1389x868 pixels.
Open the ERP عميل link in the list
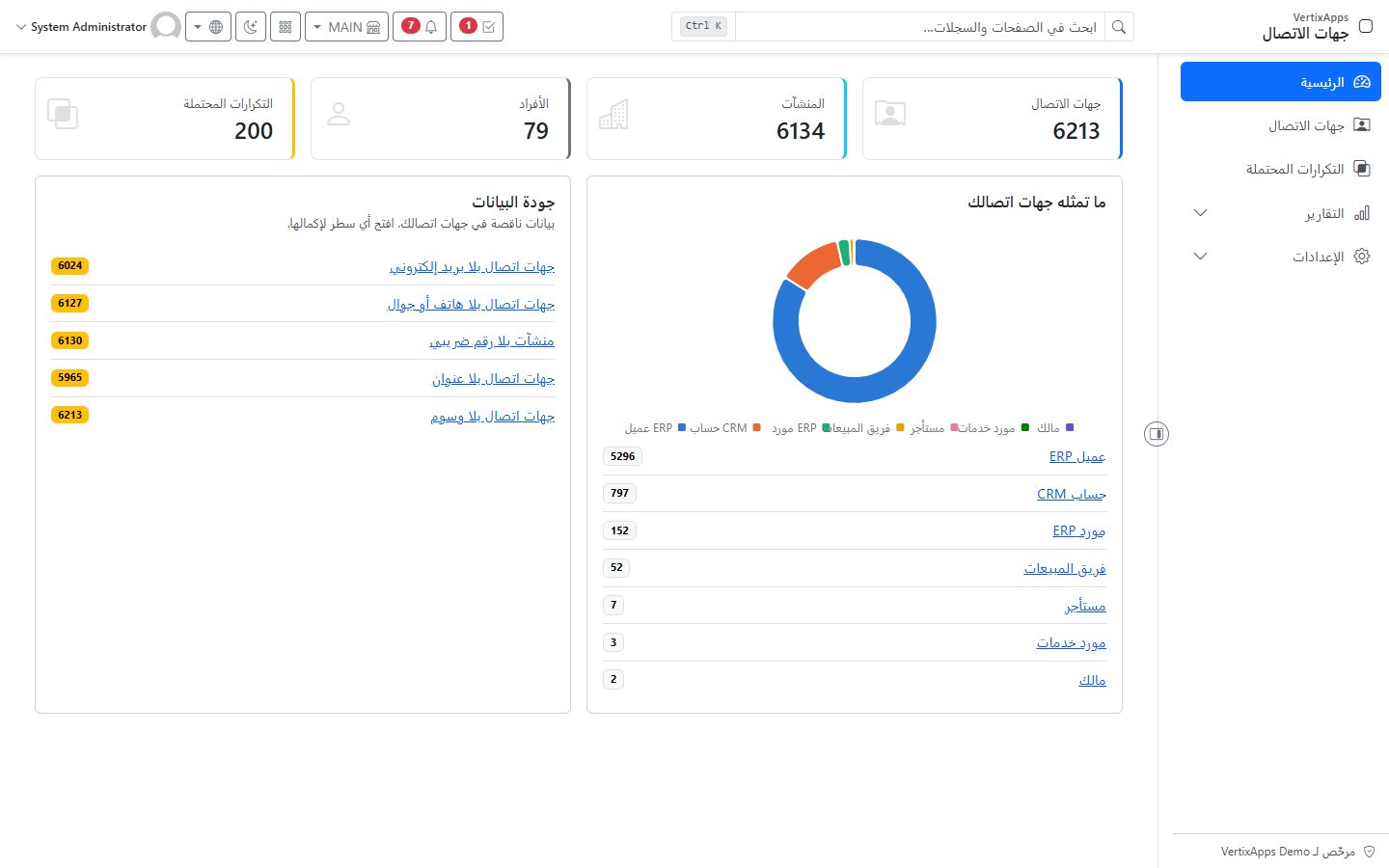[1077, 456]
